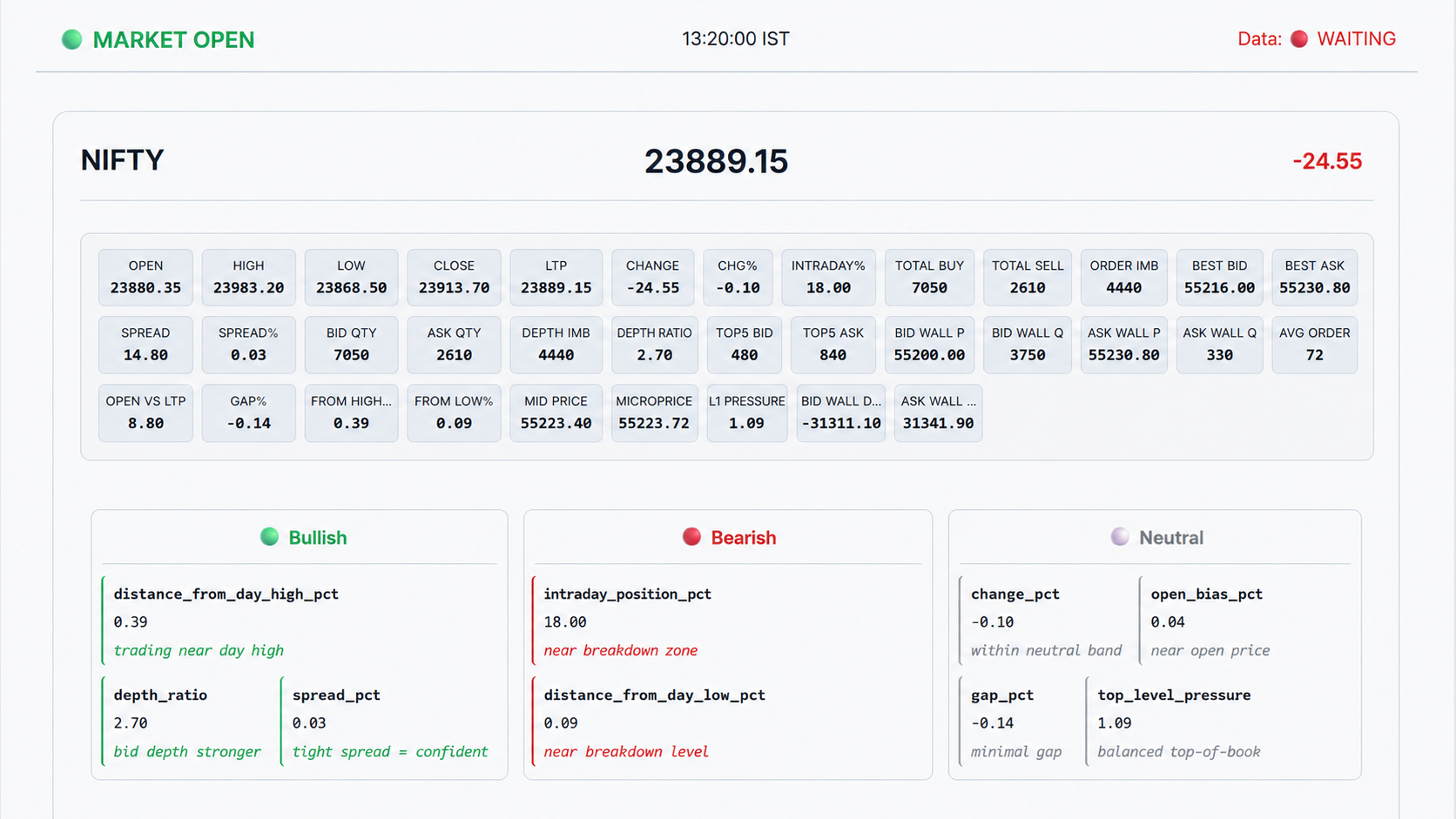
Task: Select the TOP5 BID tile showing 480
Action: [x=745, y=345]
